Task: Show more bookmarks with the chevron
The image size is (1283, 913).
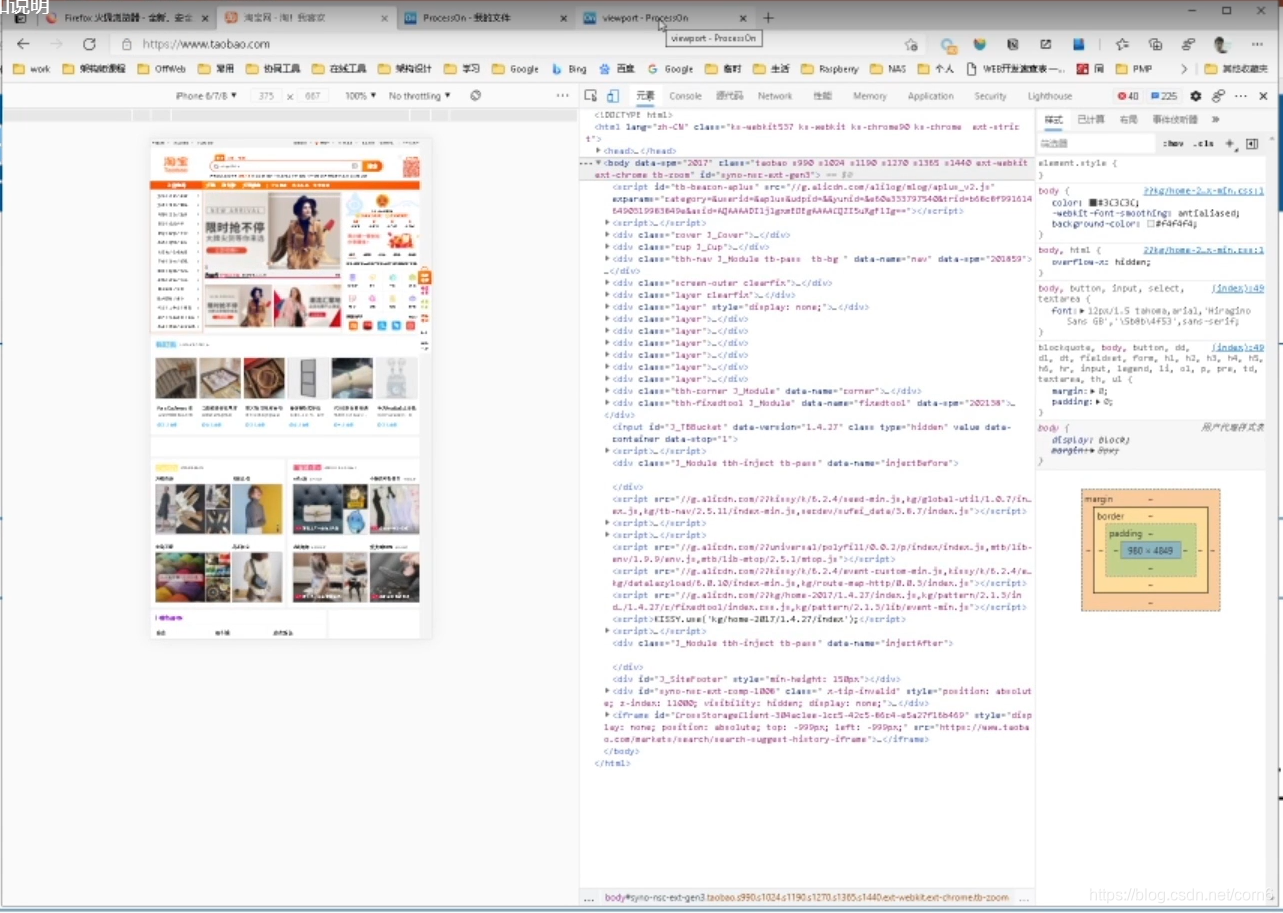Action: pyautogui.click(x=1184, y=69)
